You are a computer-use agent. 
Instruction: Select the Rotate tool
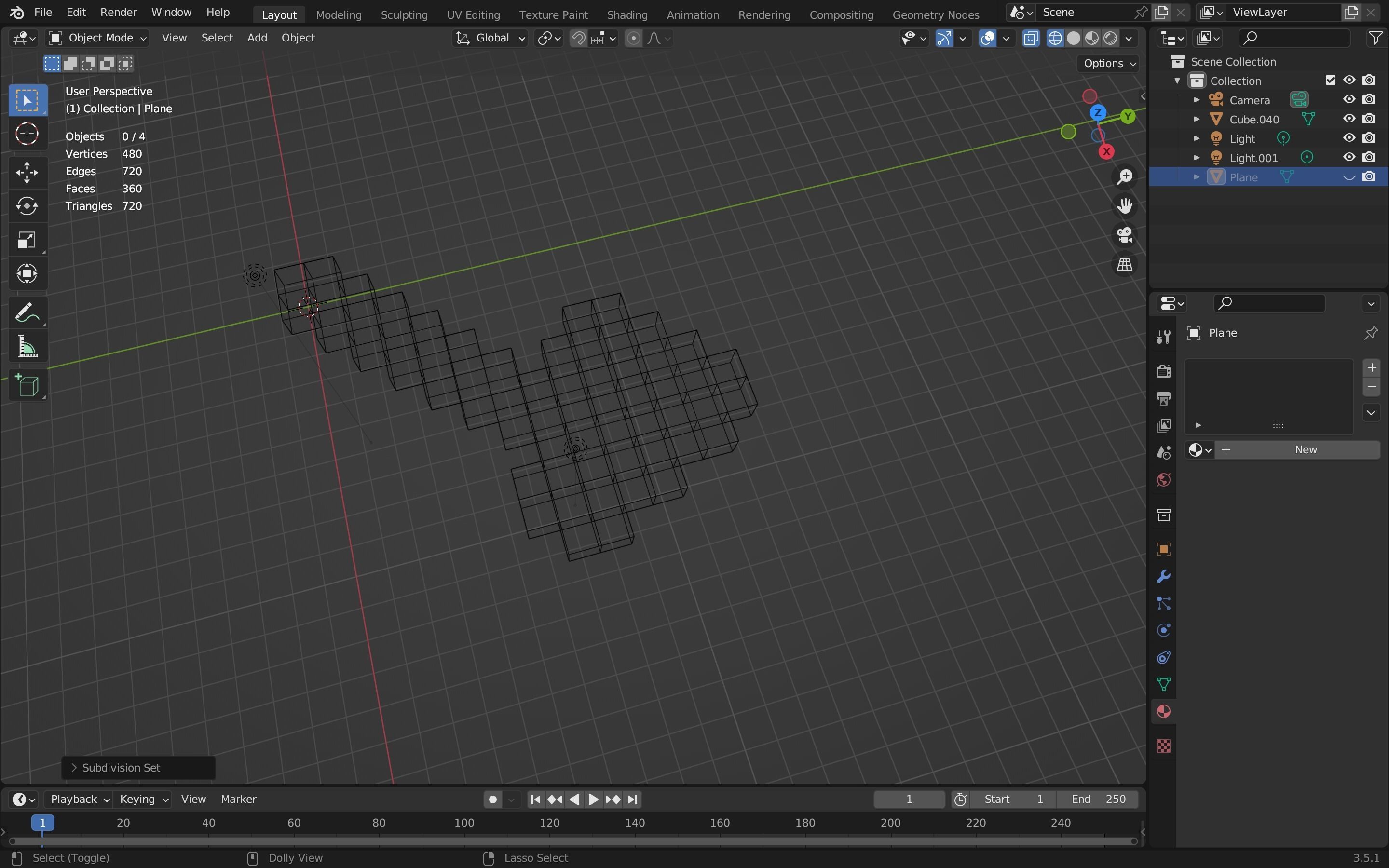click(27, 206)
